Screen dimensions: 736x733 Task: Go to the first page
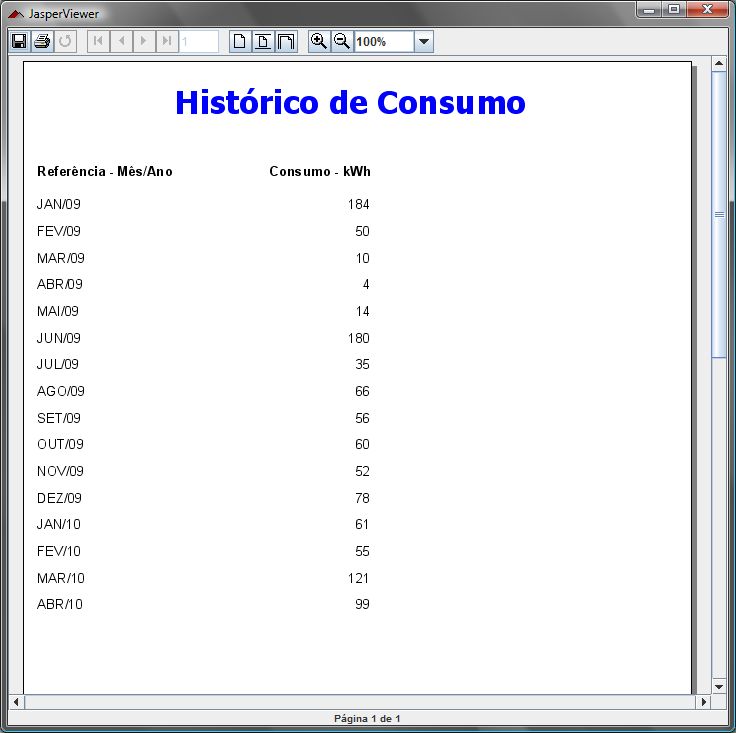98,41
